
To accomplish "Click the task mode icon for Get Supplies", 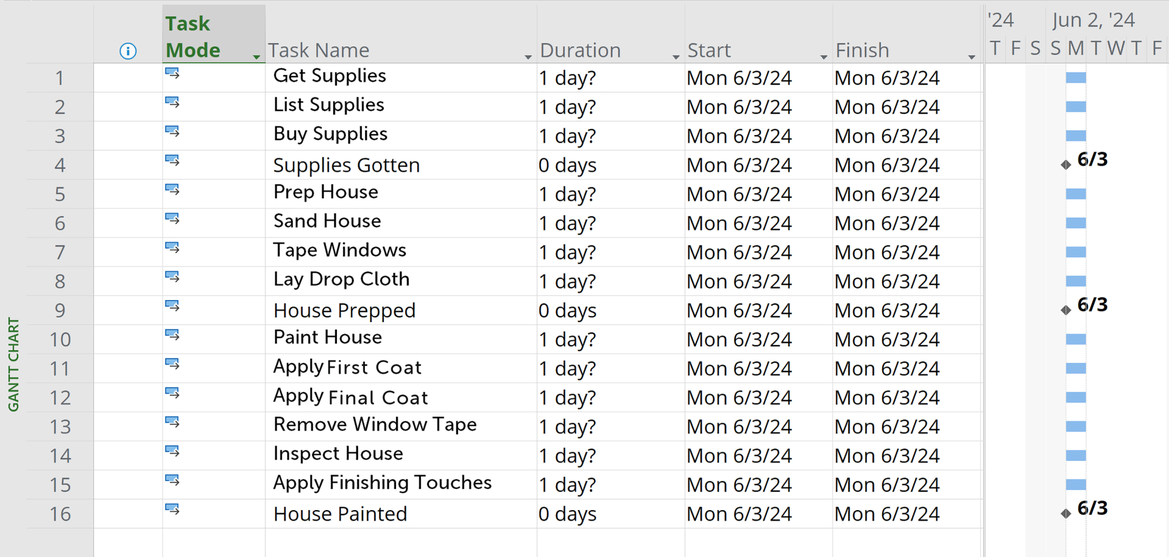I will [172, 73].
